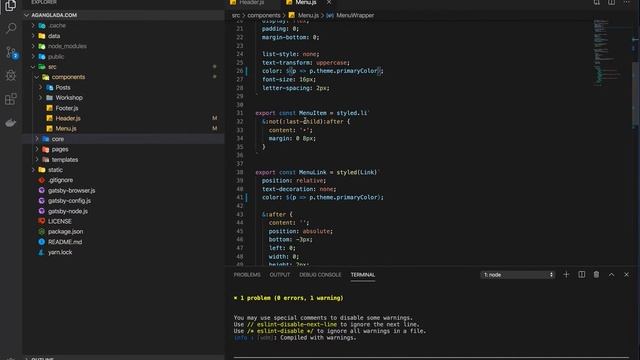This screenshot has width=640, height=360.
Task: Select terminal instance dropdown '1: node'
Action: [x=518, y=275]
